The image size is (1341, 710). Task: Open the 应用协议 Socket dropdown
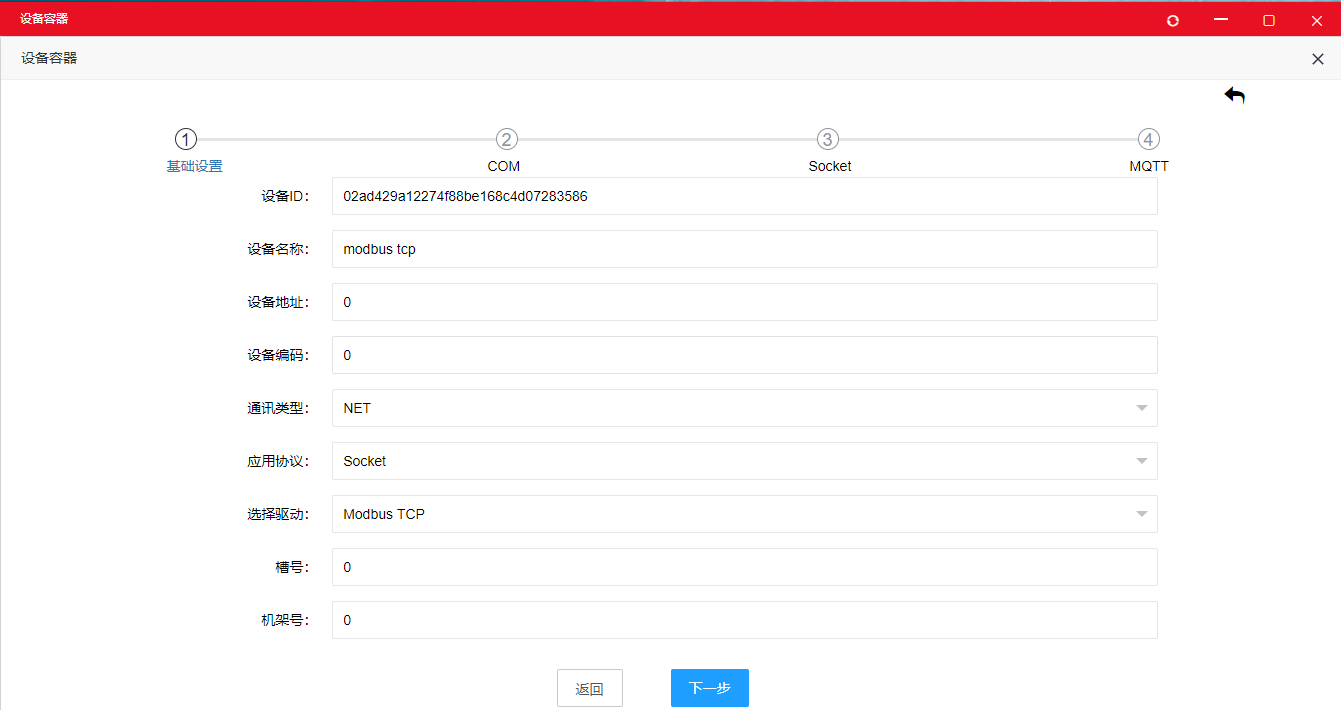[744, 461]
